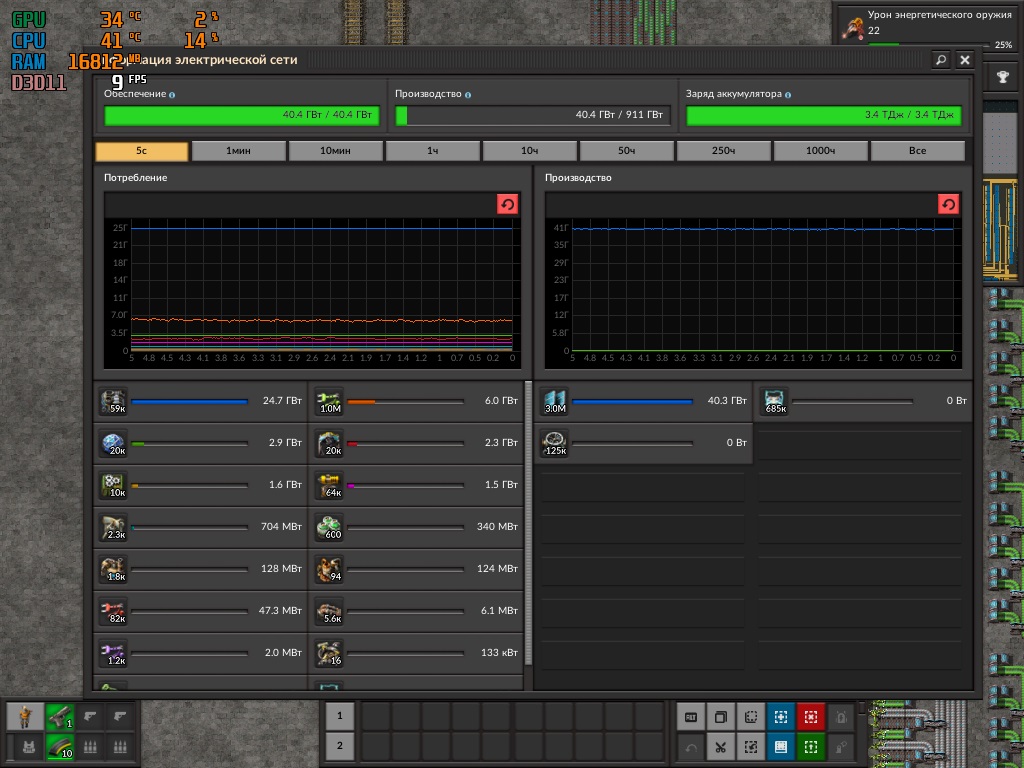Click the Обеспечение green progress bar

(241, 116)
